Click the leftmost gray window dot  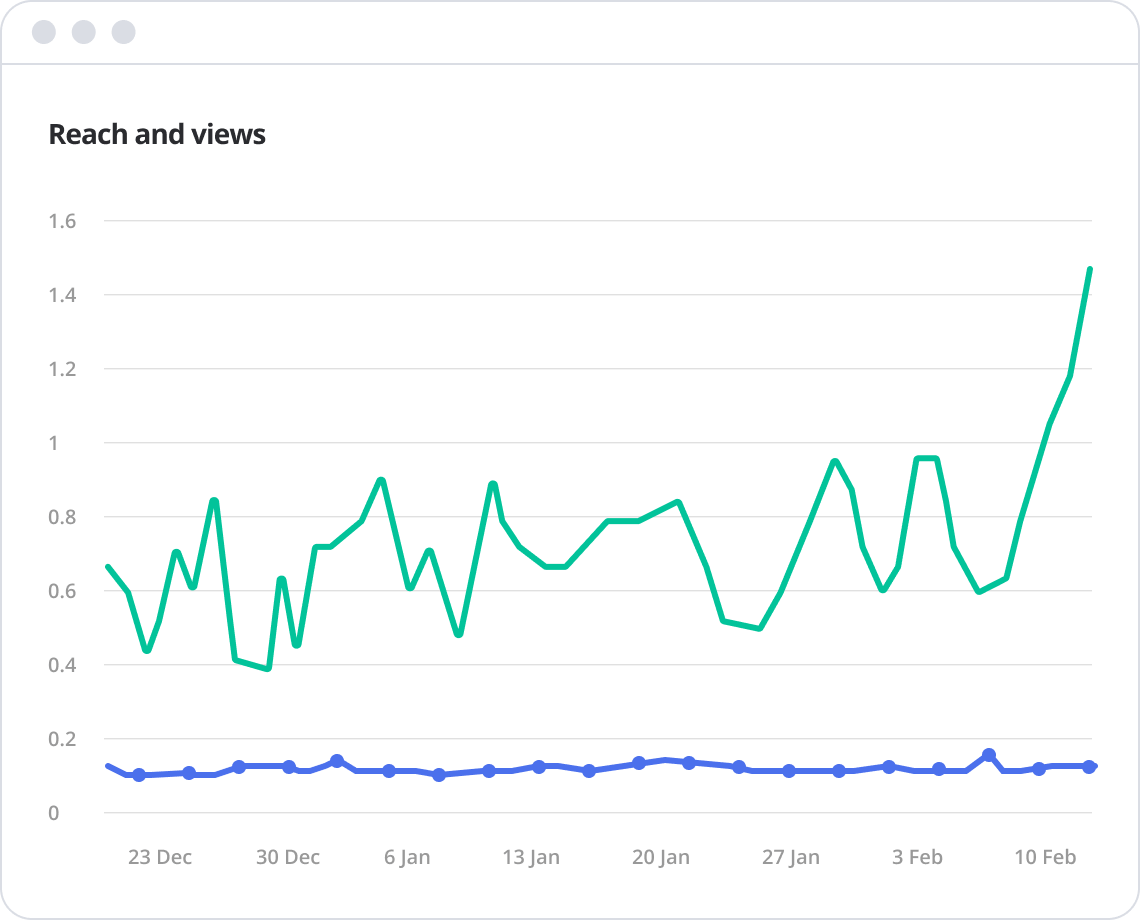[44, 32]
